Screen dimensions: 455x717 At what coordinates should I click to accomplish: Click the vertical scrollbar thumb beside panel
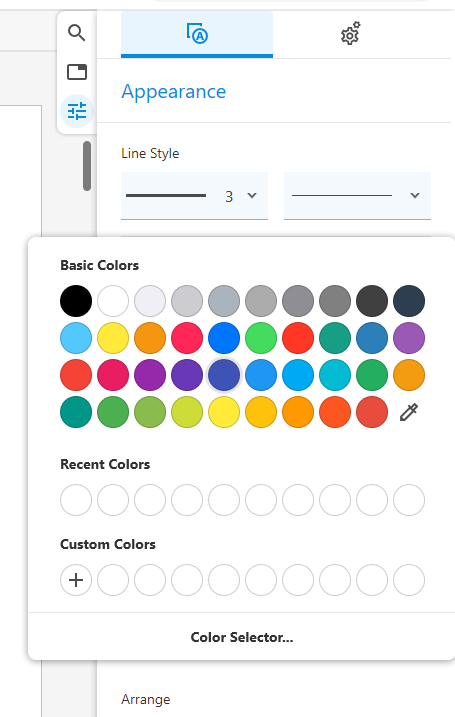pyautogui.click(x=87, y=166)
